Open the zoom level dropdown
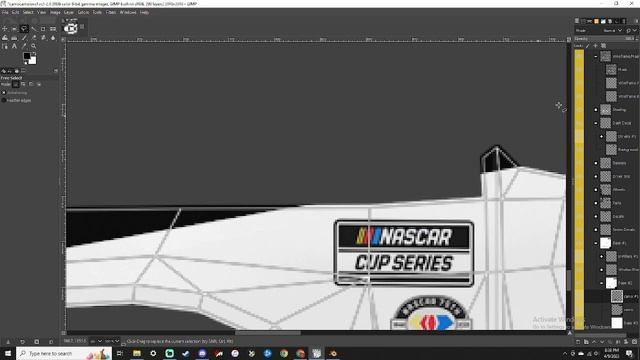Viewport: 640px width, 360px height. 112,341
